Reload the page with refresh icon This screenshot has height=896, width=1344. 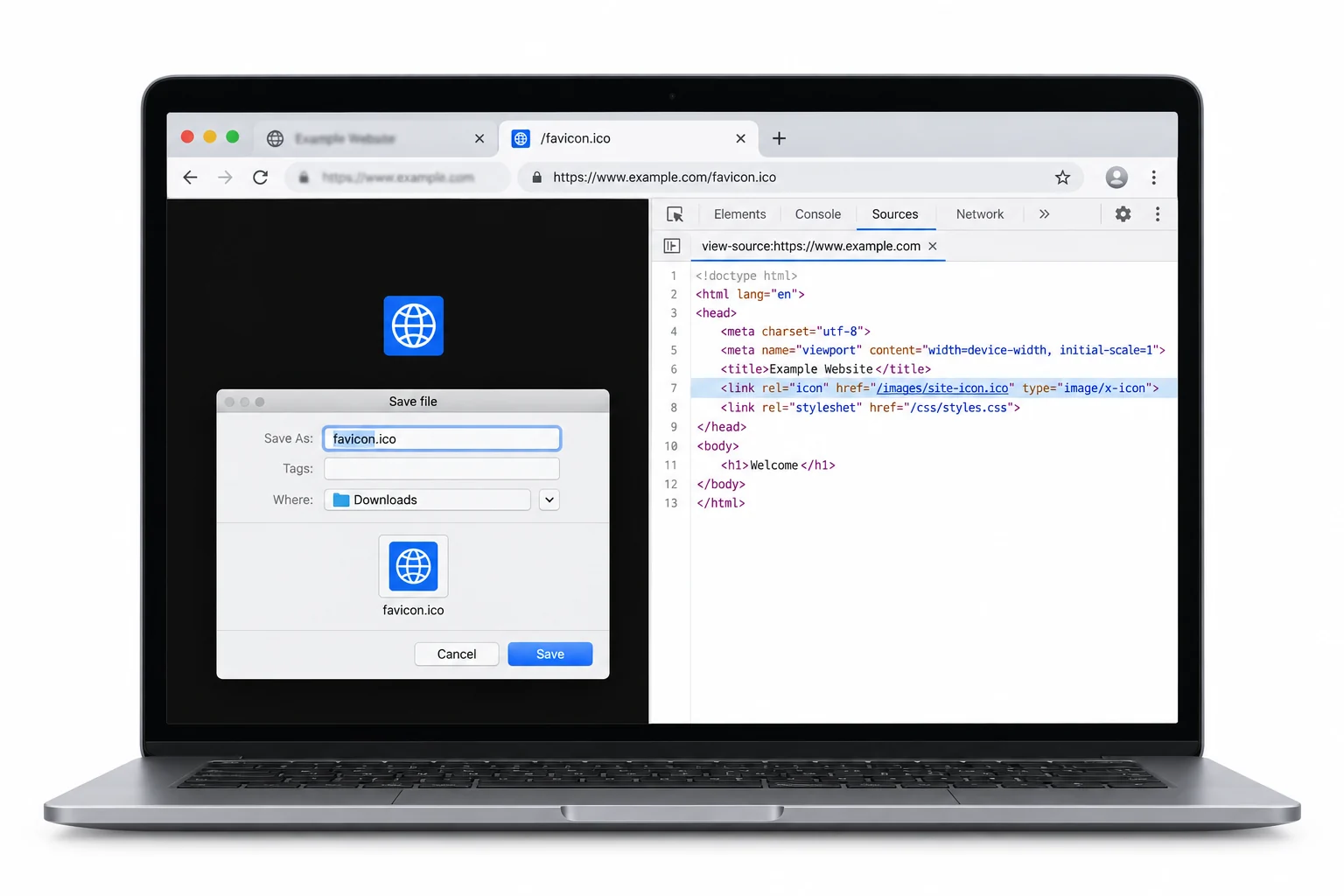coord(260,178)
